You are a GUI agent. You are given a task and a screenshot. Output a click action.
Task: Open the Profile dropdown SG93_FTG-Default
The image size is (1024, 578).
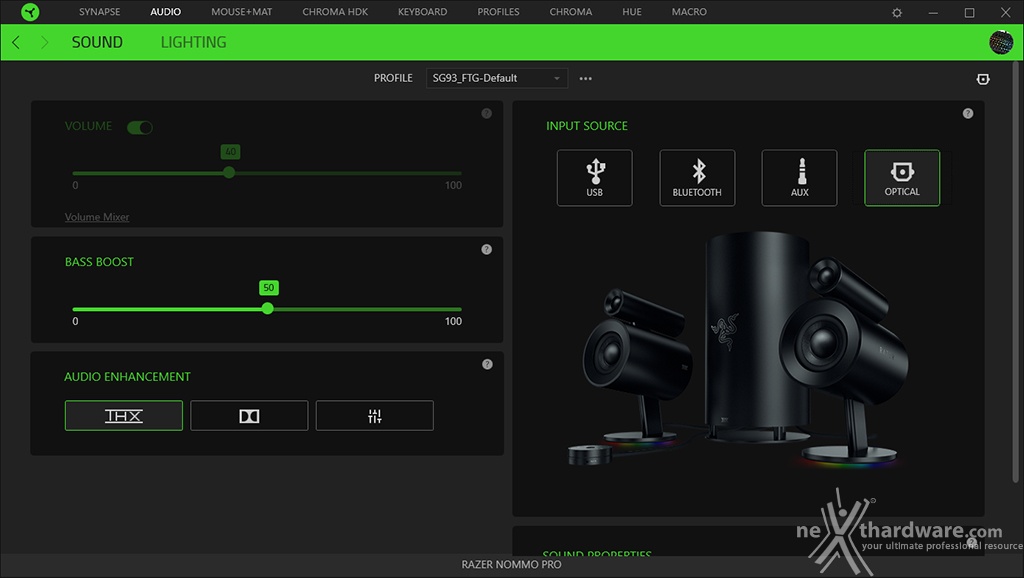point(497,78)
